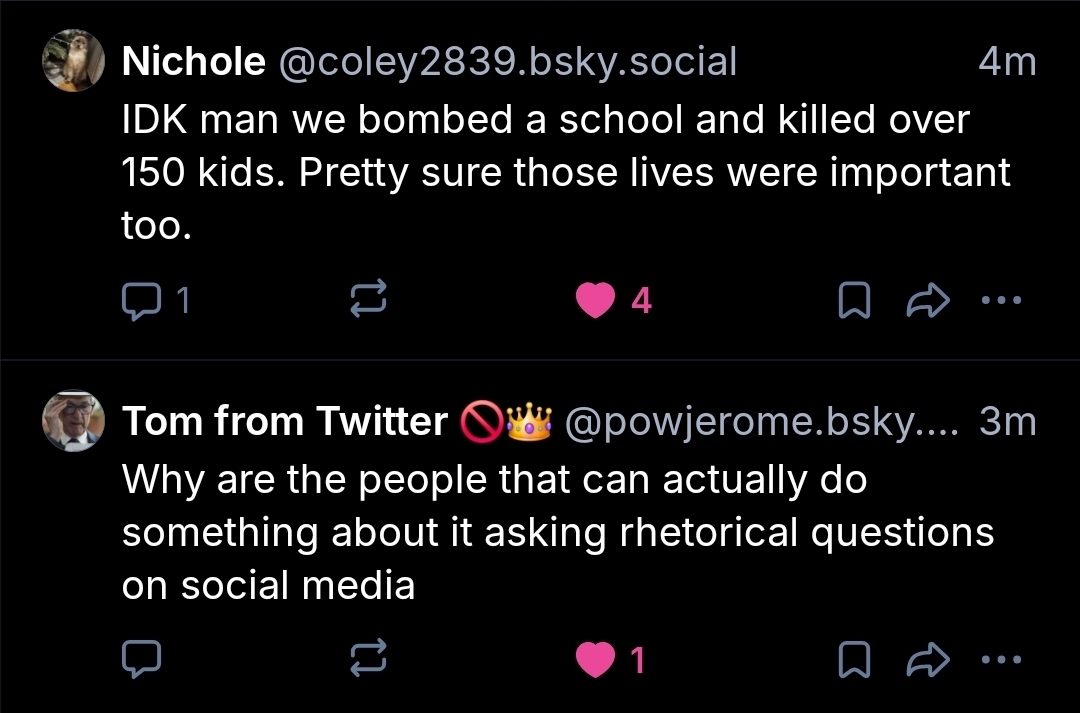Screen dimensions: 1080x713
Task: Open more options on Tom's post
Action: (x=1003, y=658)
